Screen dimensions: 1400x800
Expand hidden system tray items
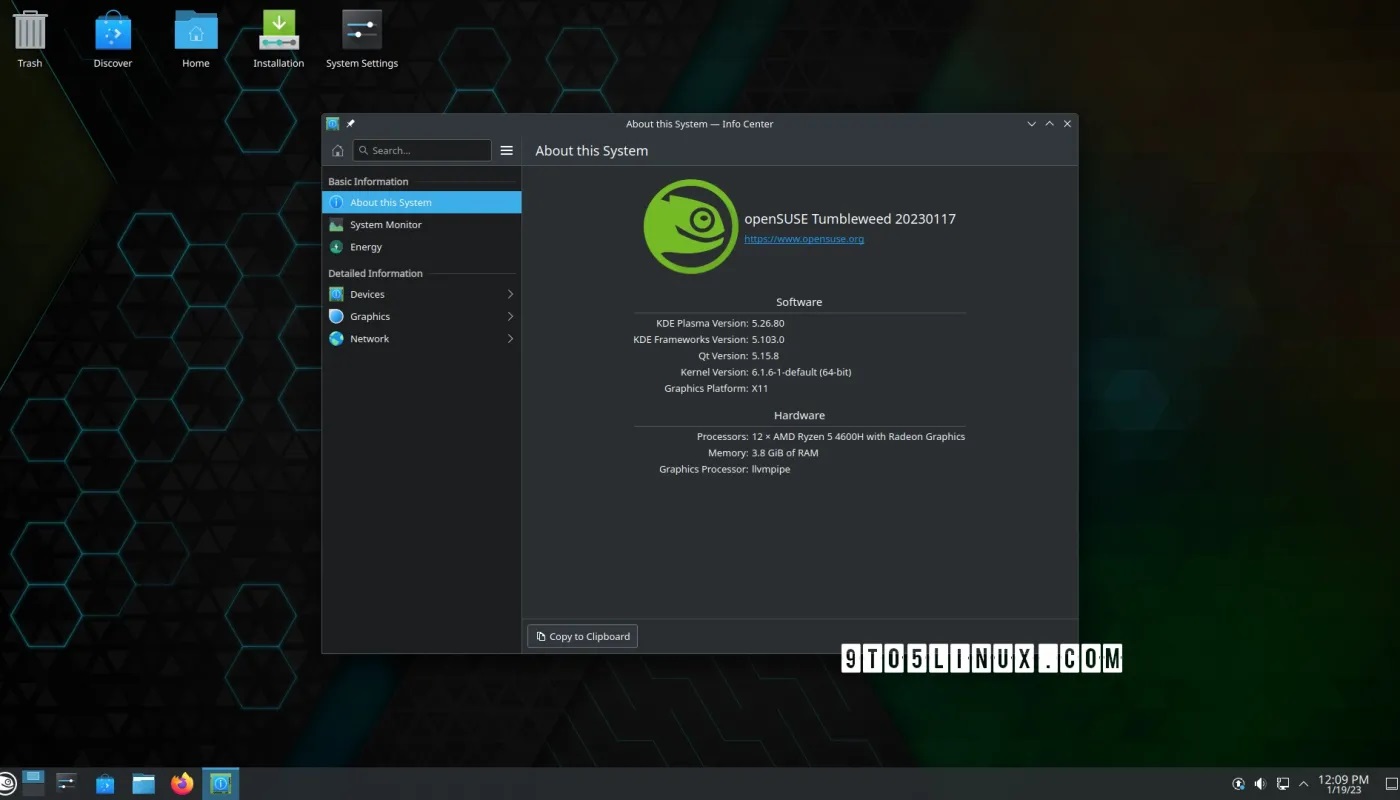[1303, 783]
